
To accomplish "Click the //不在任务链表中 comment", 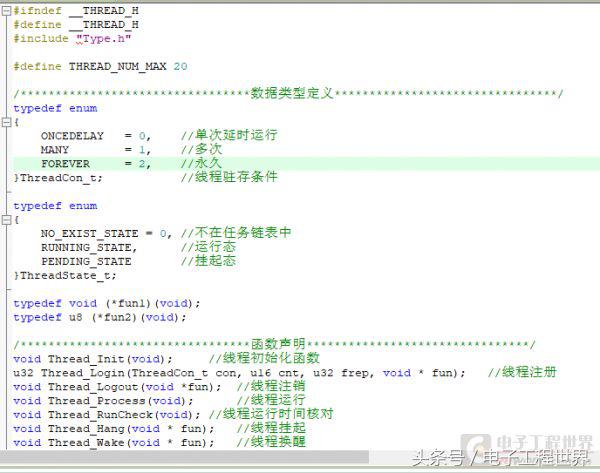I will 236,233.
